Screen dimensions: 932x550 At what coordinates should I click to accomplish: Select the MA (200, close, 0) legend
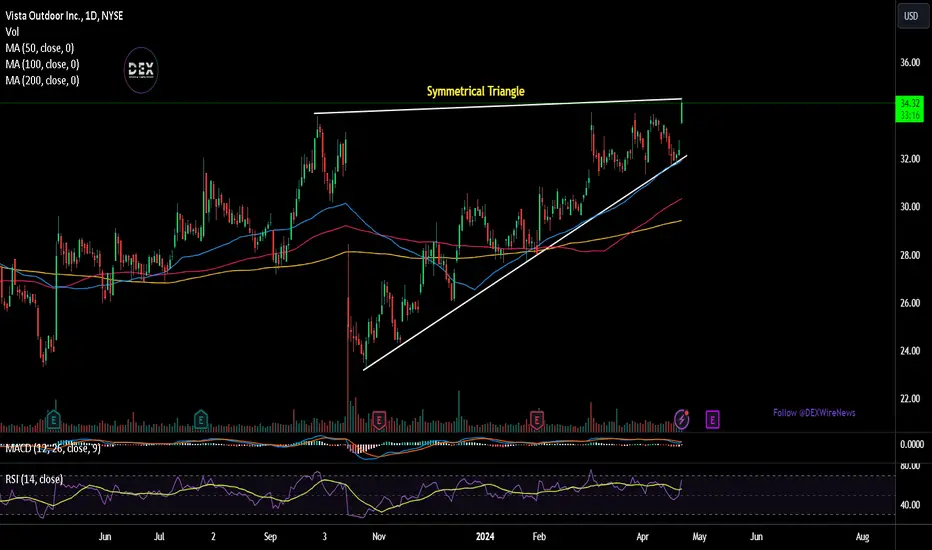(42, 80)
